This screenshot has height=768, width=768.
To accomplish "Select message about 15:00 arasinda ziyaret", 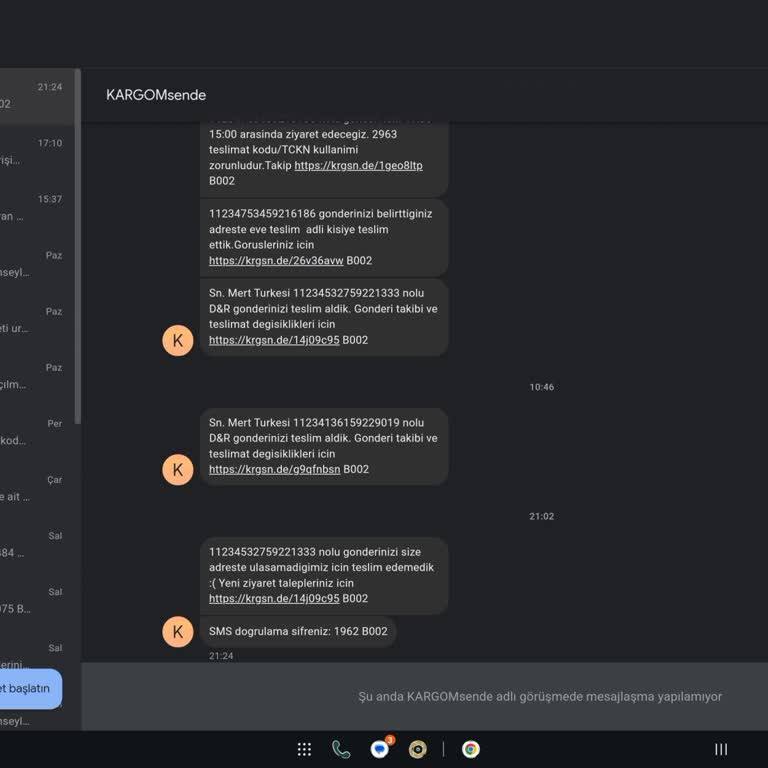I will coord(324,158).
